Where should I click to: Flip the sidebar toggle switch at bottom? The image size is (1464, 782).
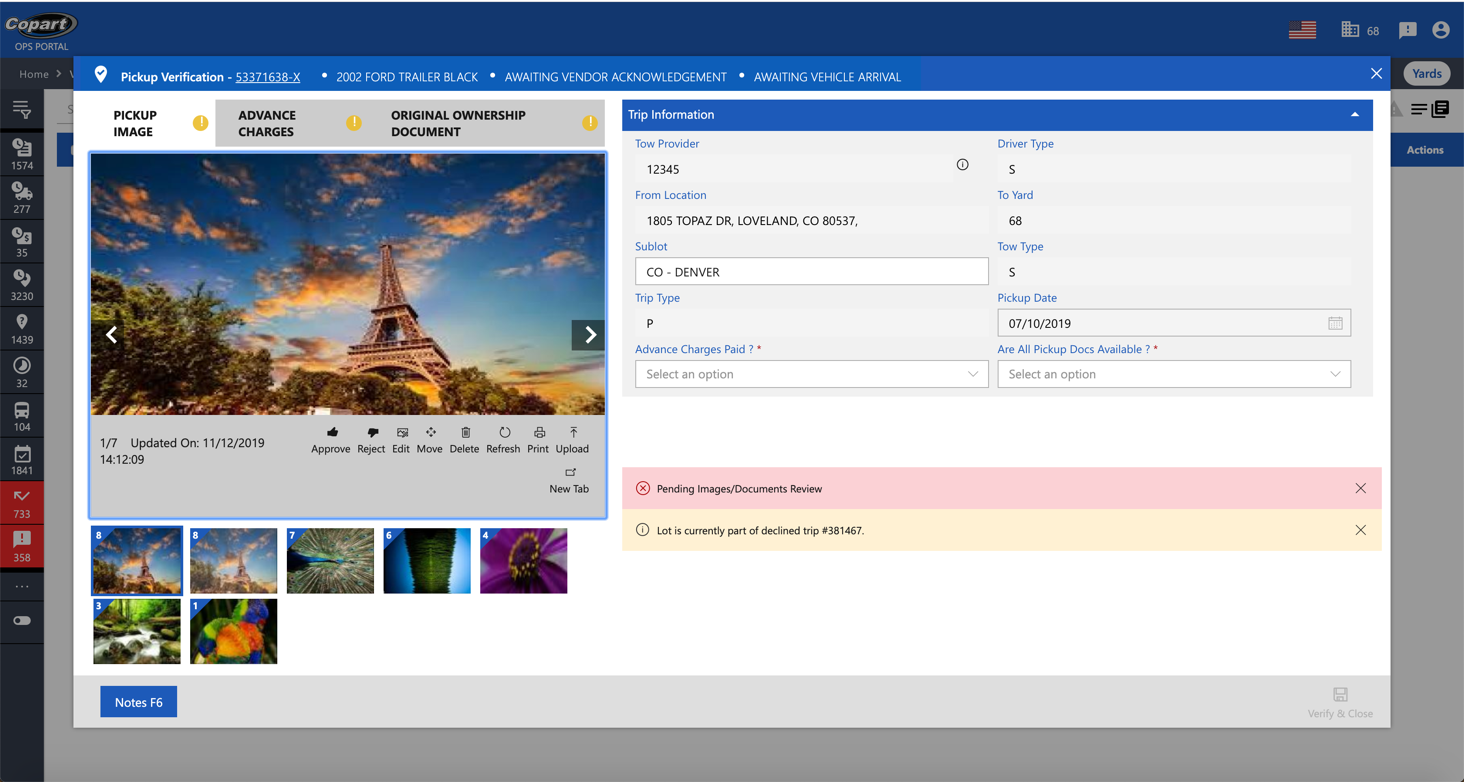22,621
